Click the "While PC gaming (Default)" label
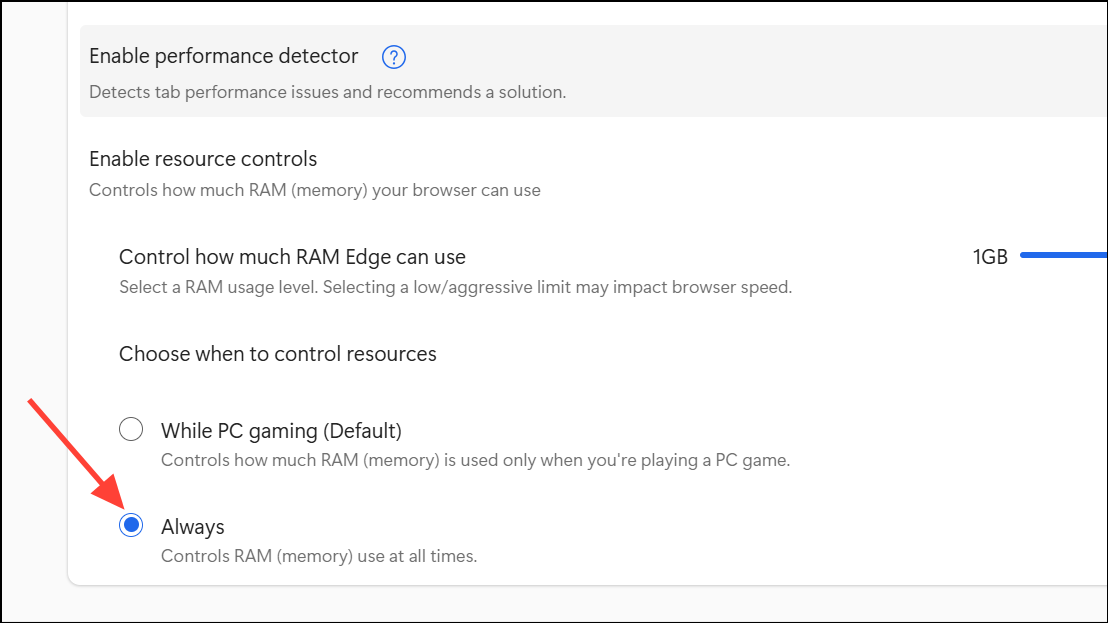 point(281,431)
